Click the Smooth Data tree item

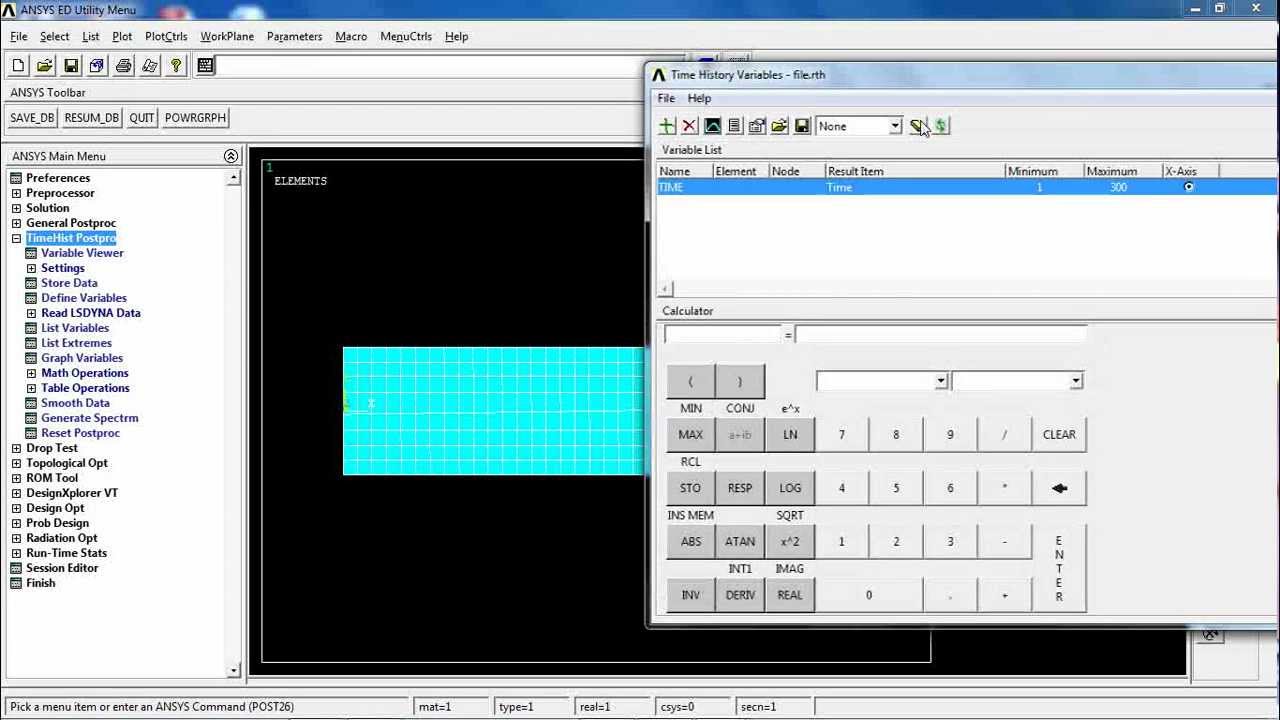[75, 403]
